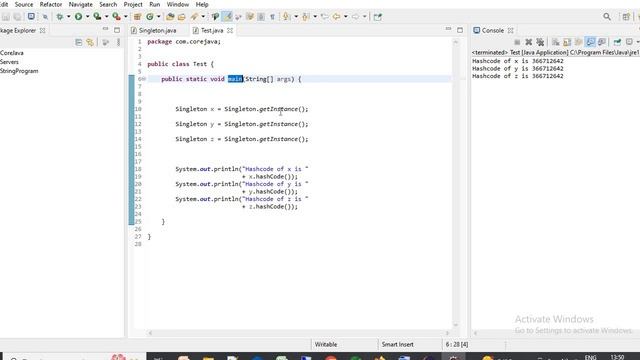The image size is (640, 360).
Task: Create a New Java Package icon
Action: coord(138,17)
